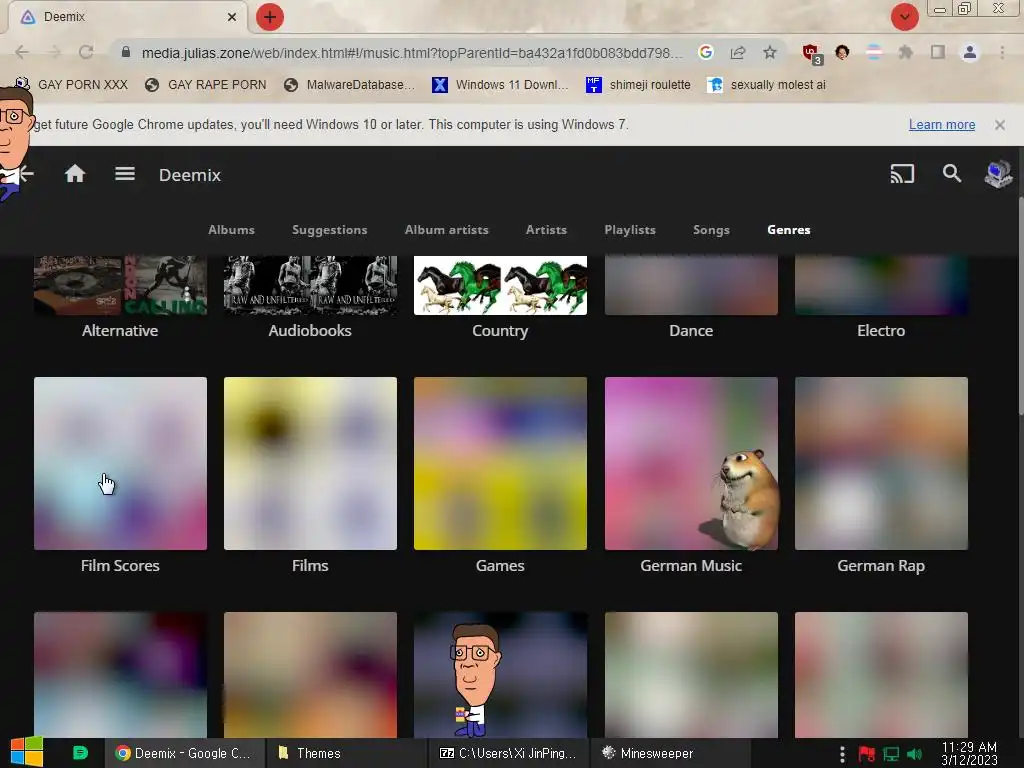Switch to the Playlists tab

(630, 230)
